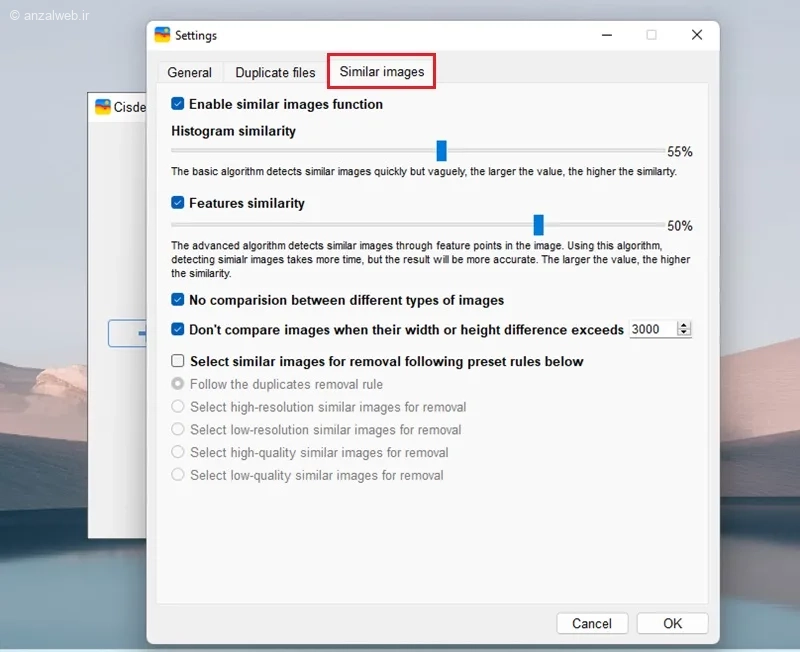Viewport: 800px width, 652px height.
Task: Uncheck Enable similar images function
Action: pos(178,104)
